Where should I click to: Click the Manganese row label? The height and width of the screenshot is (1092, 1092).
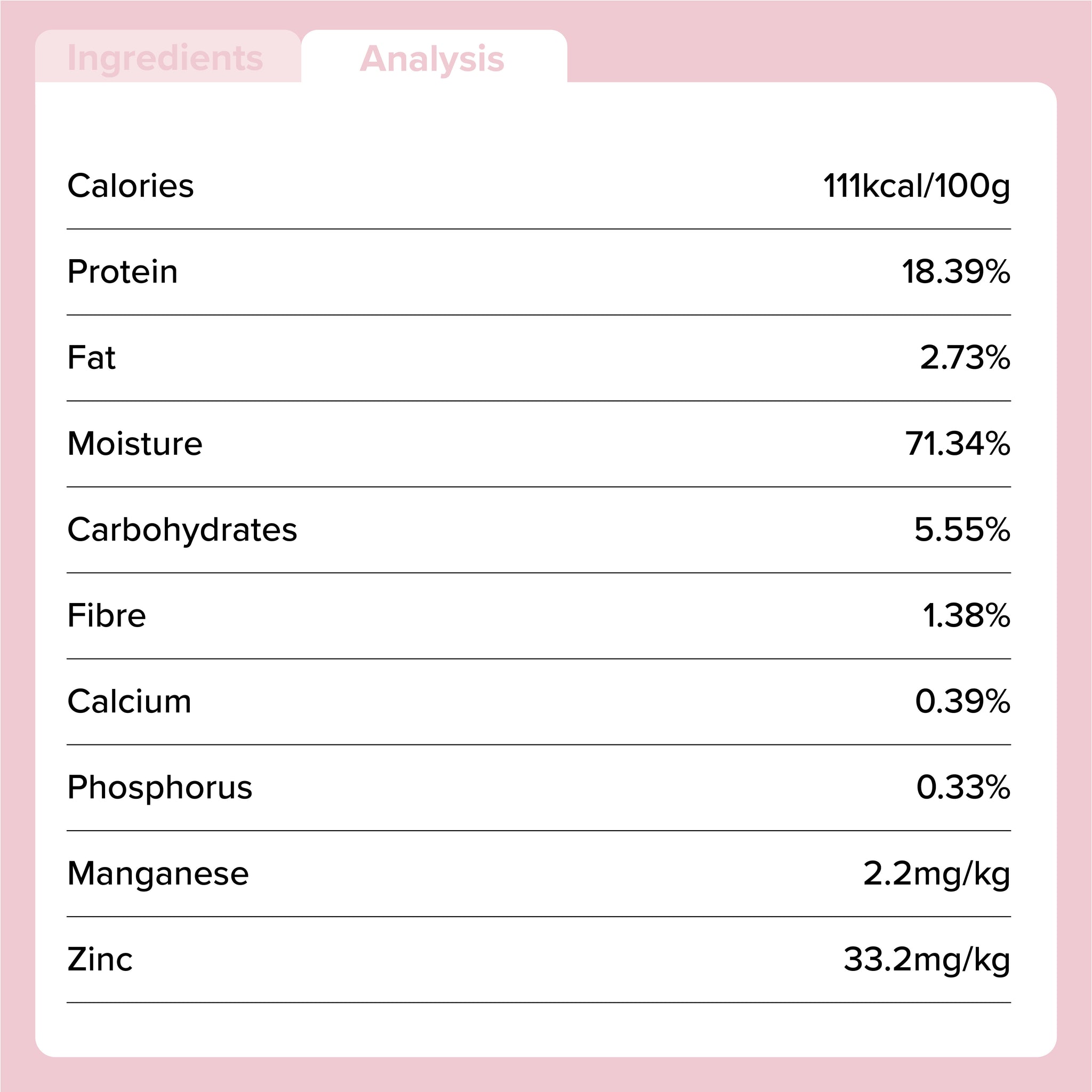coord(158,873)
